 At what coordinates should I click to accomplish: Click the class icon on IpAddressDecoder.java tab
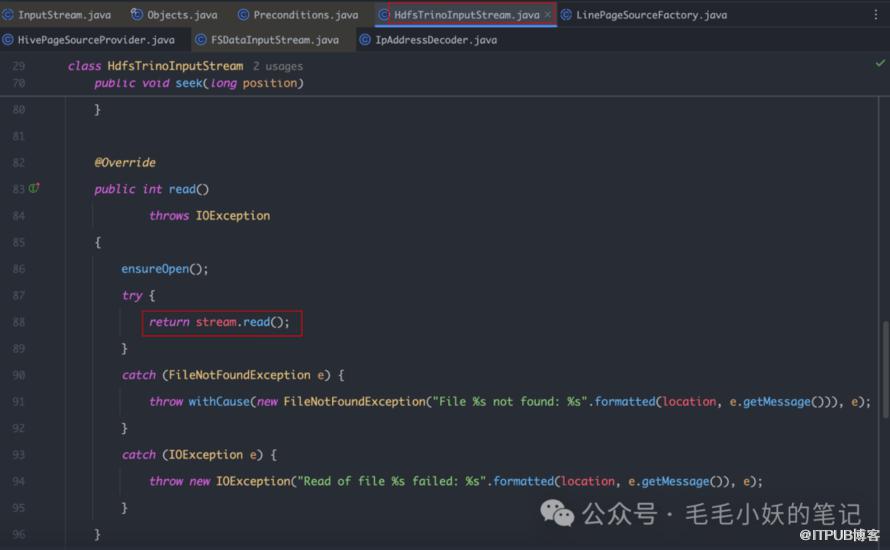click(365, 40)
